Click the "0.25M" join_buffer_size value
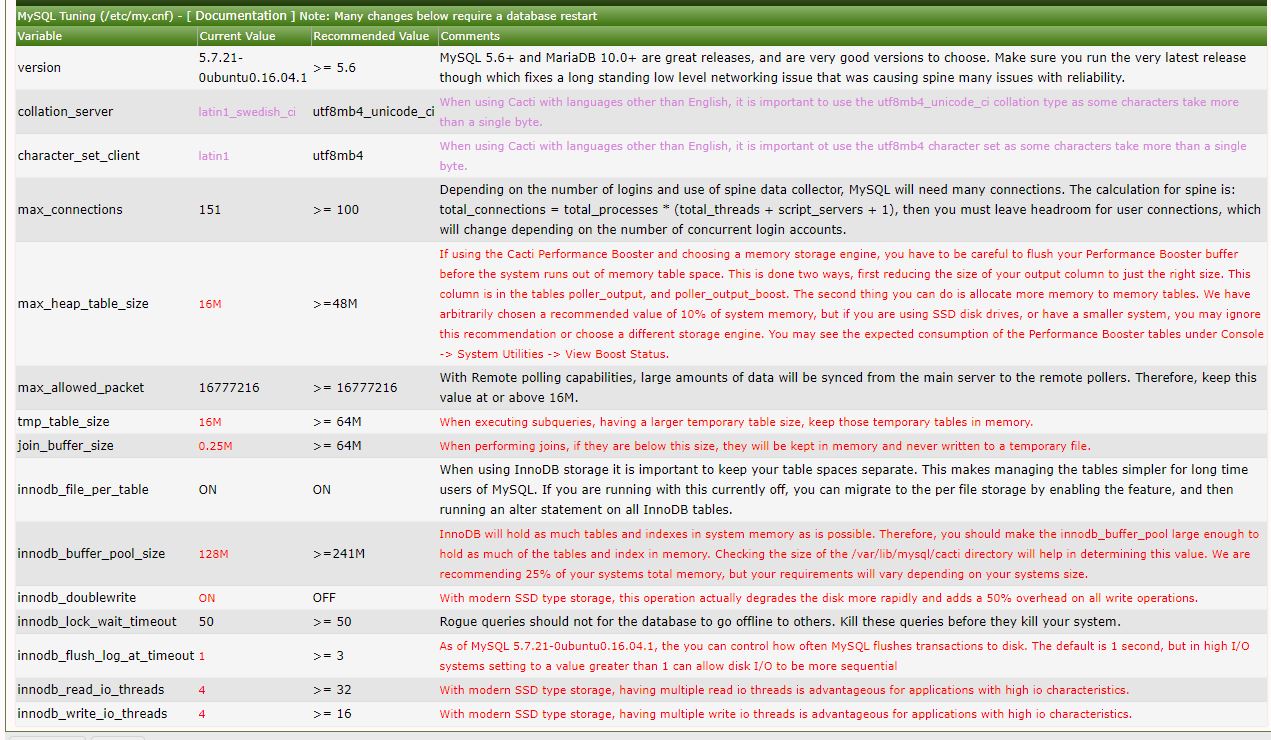The width and height of the screenshot is (1271, 740). tap(216, 446)
